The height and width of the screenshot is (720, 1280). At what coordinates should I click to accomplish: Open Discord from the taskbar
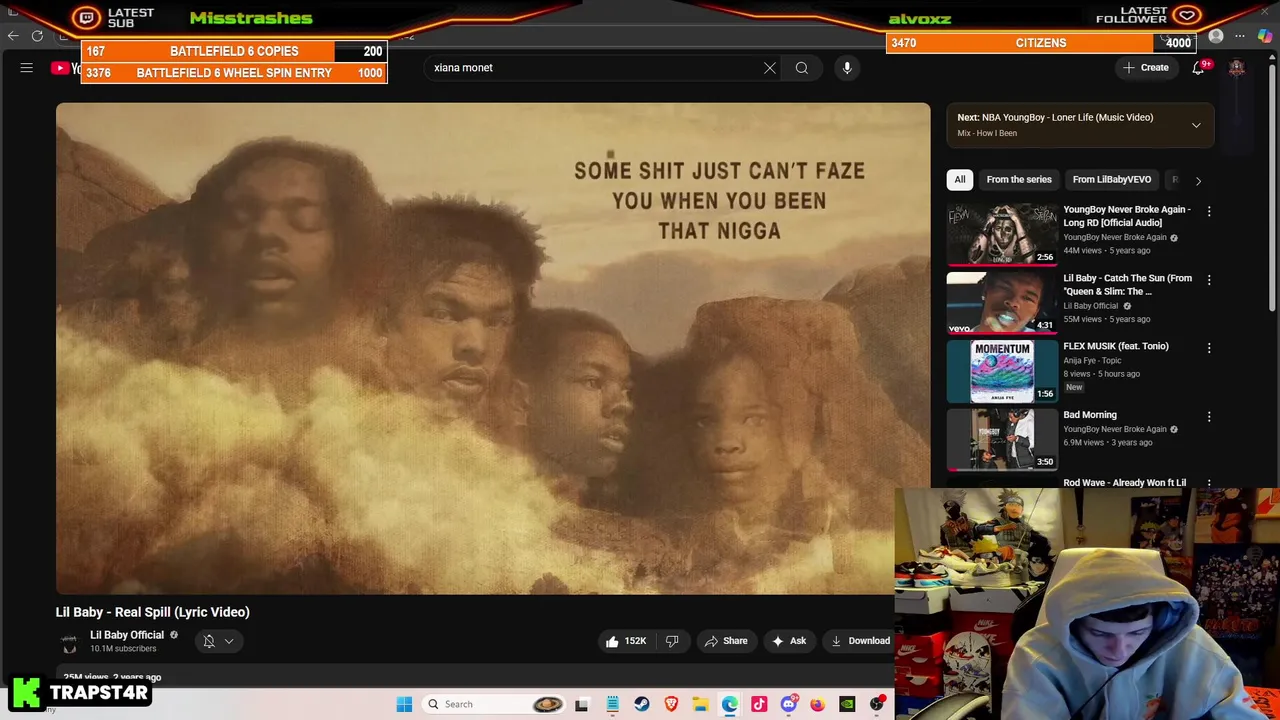(x=788, y=704)
